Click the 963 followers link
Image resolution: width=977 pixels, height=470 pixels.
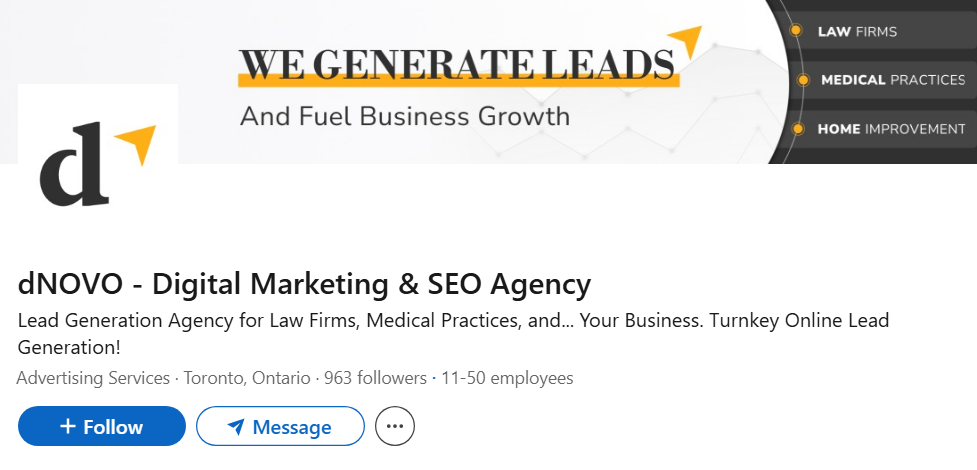373,379
